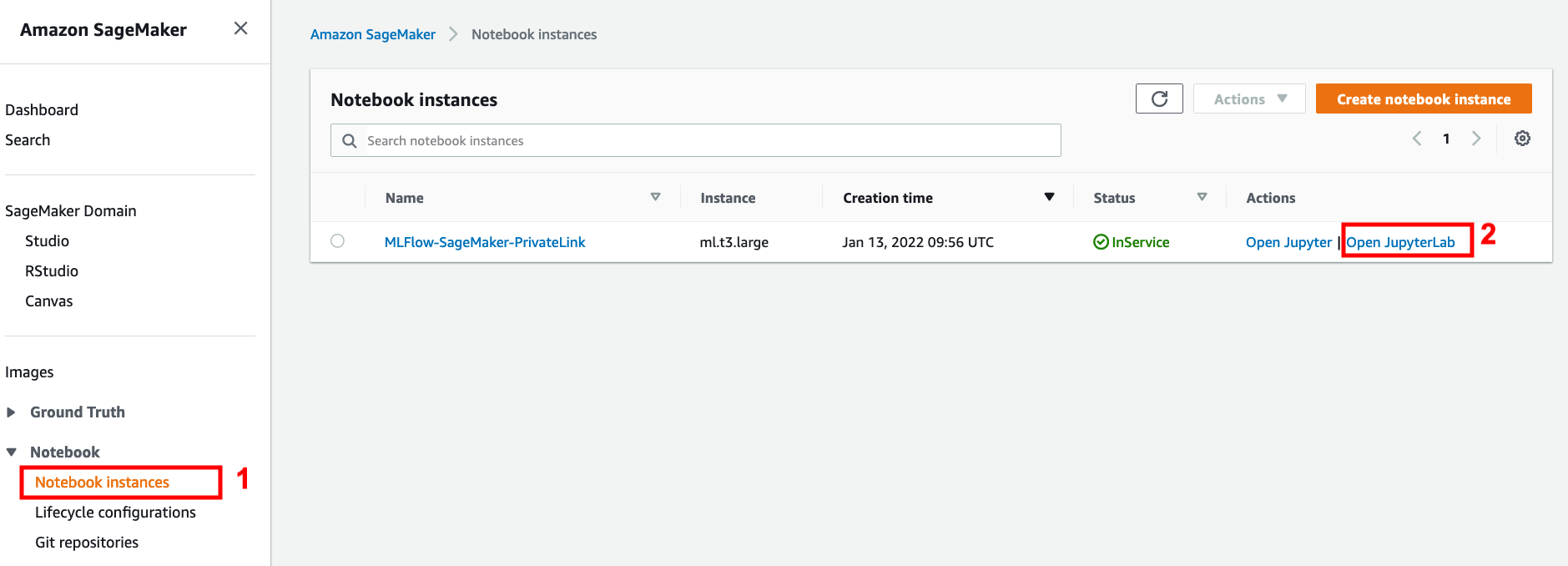Open Images in the sidebar

pos(29,372)
